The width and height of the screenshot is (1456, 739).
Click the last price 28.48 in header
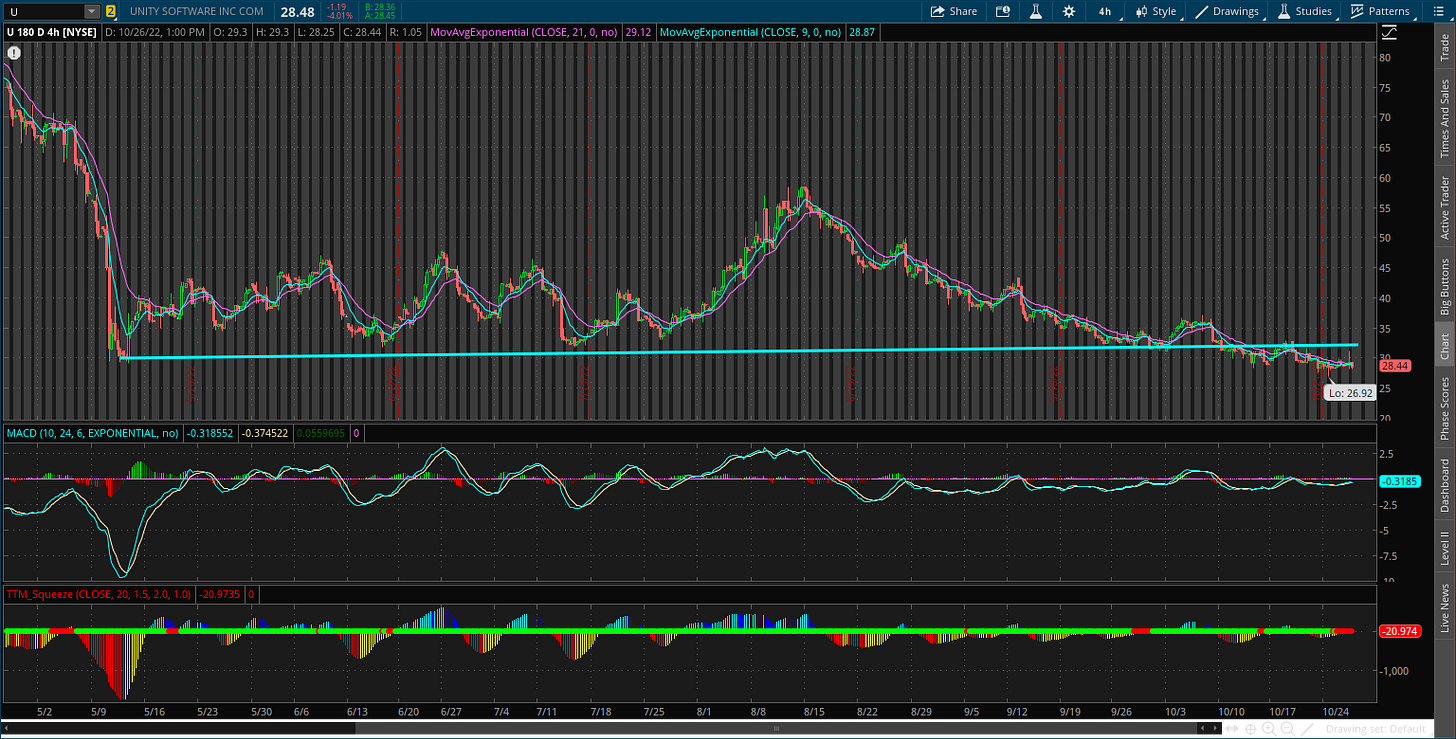[299, 12]
